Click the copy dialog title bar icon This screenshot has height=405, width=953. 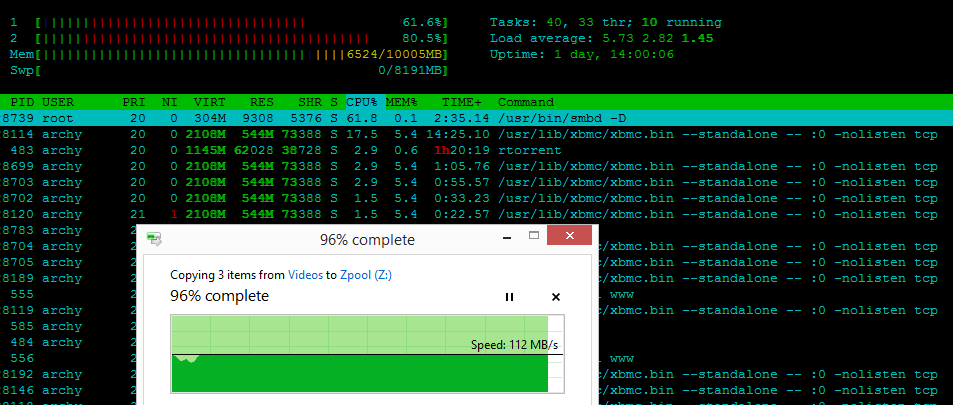[x=154, y=239]
